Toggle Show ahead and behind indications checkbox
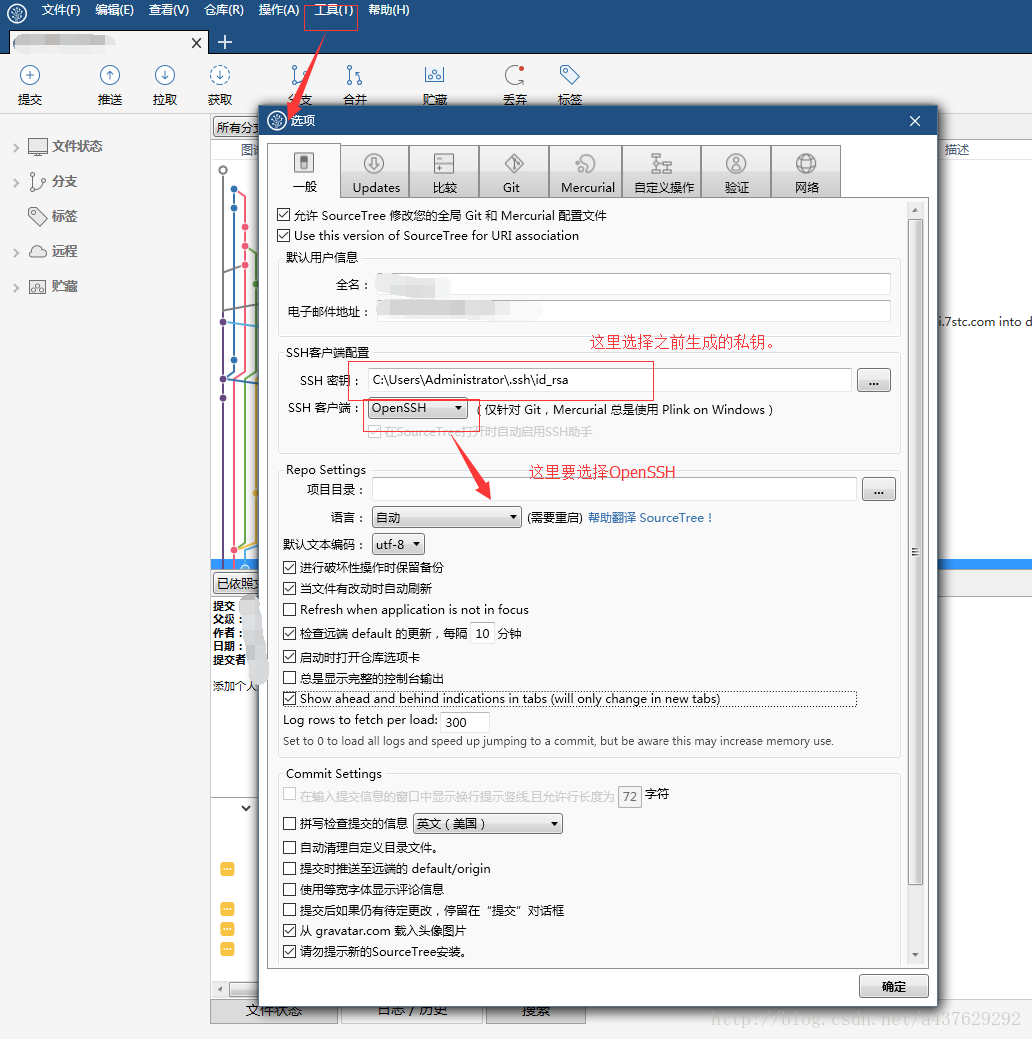Screen dimensions: 1032x1039 point(289,698)
